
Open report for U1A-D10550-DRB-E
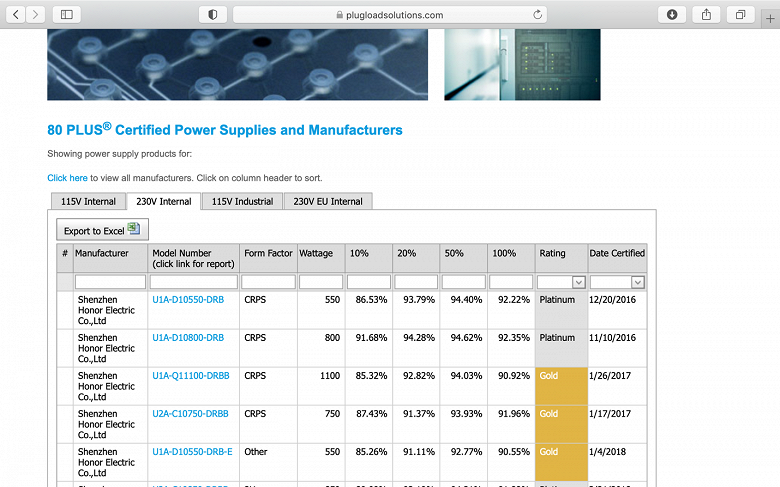pos(192,452)
